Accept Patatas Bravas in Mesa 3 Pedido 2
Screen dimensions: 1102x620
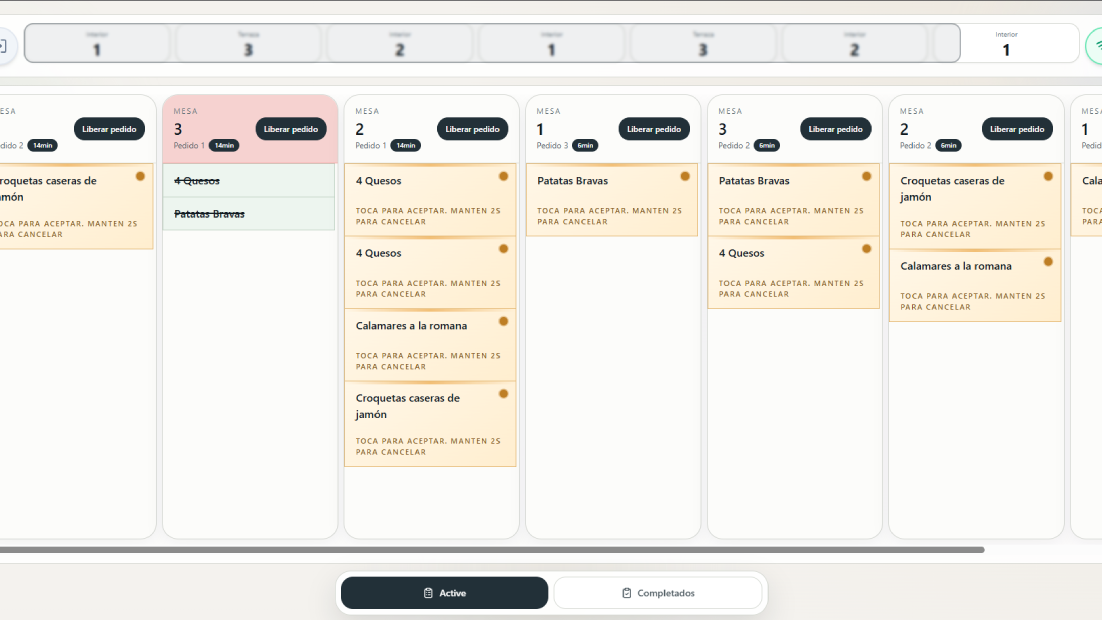pyautogui.click(x=793, y=200)
